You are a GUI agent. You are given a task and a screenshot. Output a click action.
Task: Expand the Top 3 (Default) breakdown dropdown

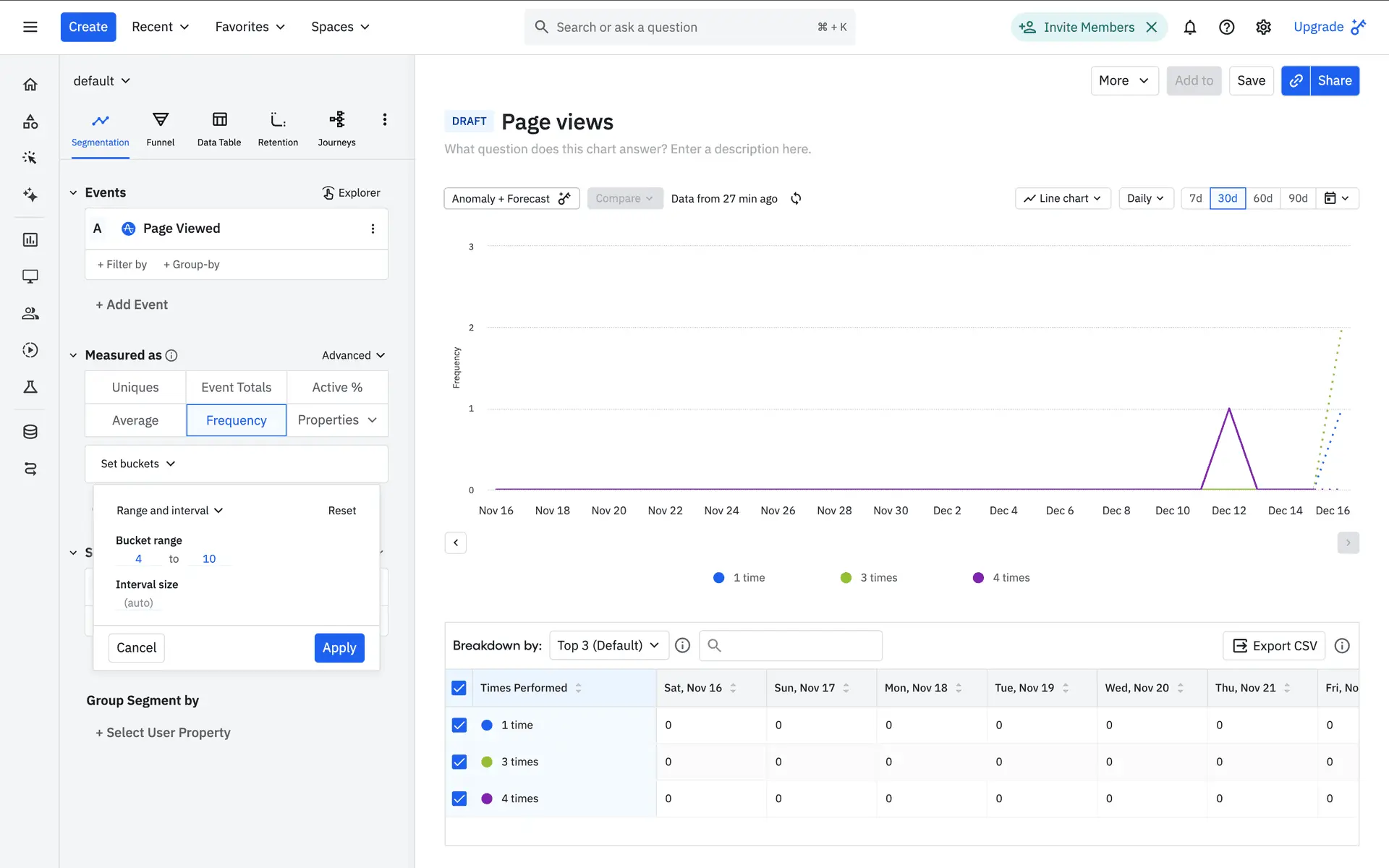(608, 645)
